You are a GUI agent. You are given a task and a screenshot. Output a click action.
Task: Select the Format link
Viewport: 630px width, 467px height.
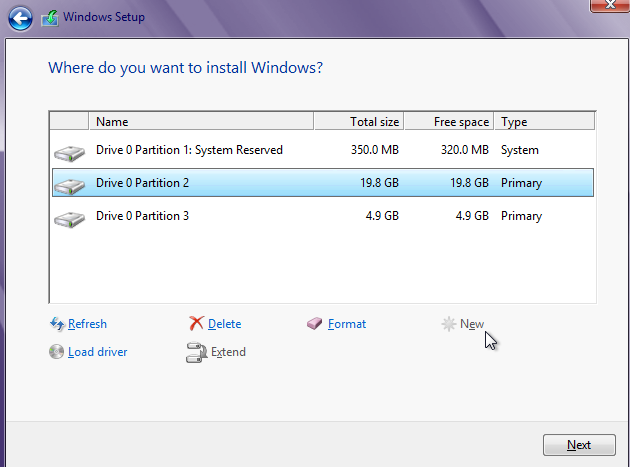[x=347, y=324]
